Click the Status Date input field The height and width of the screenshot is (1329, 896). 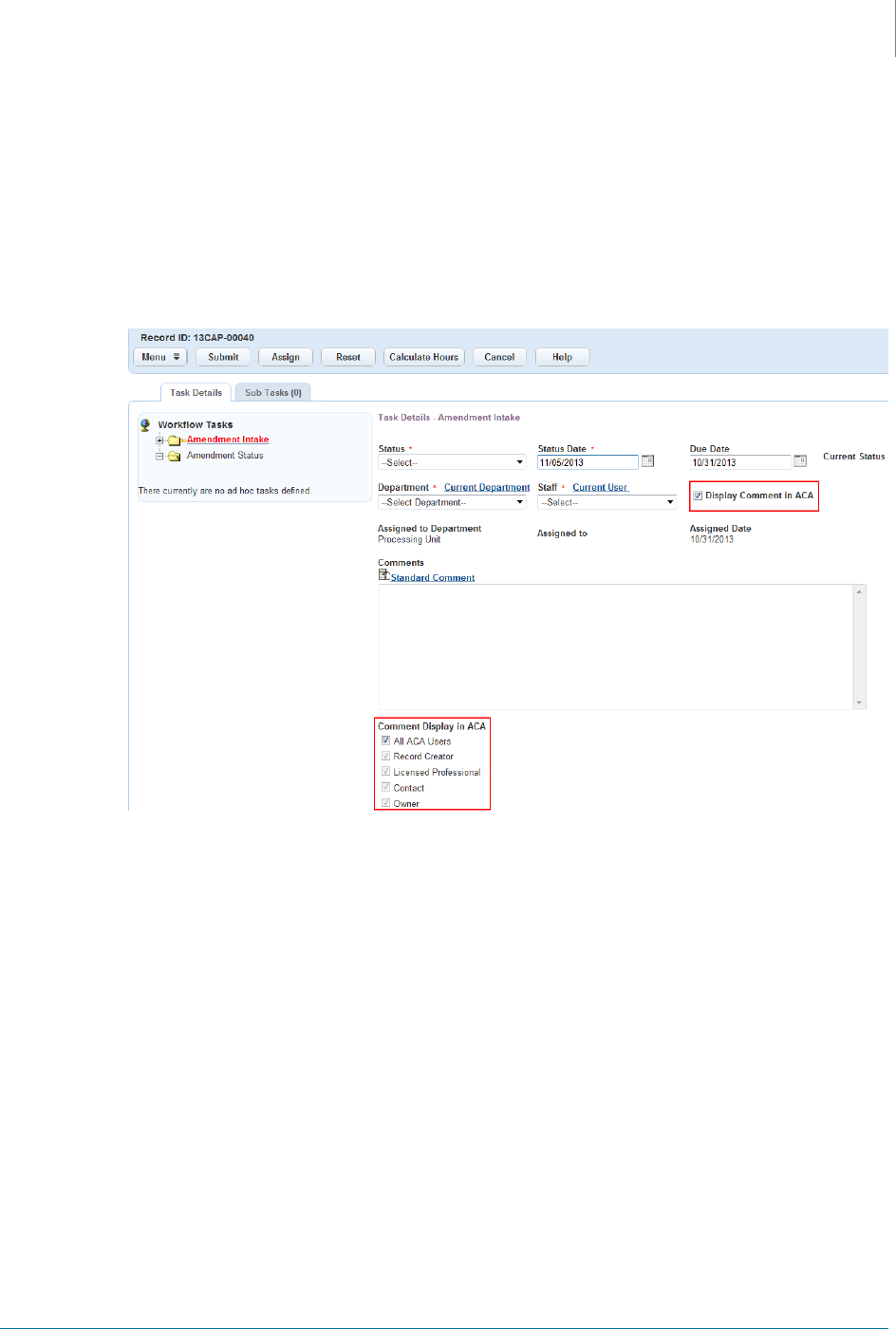point(588,462)
